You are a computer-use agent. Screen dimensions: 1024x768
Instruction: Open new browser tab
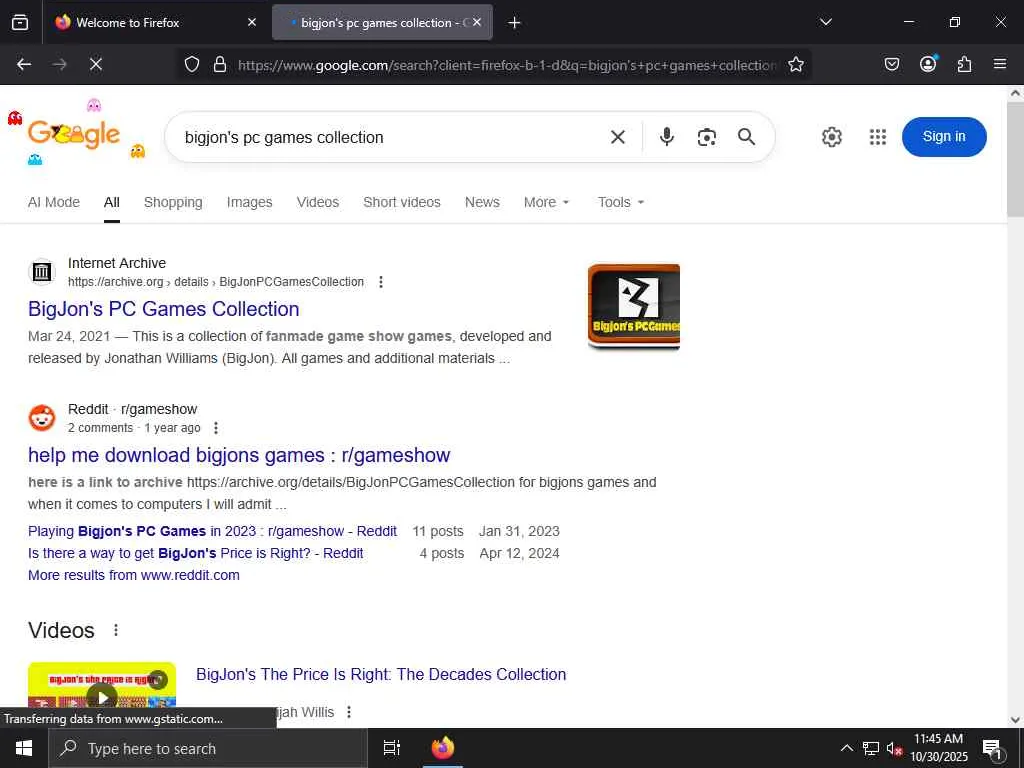coord(514,23)
